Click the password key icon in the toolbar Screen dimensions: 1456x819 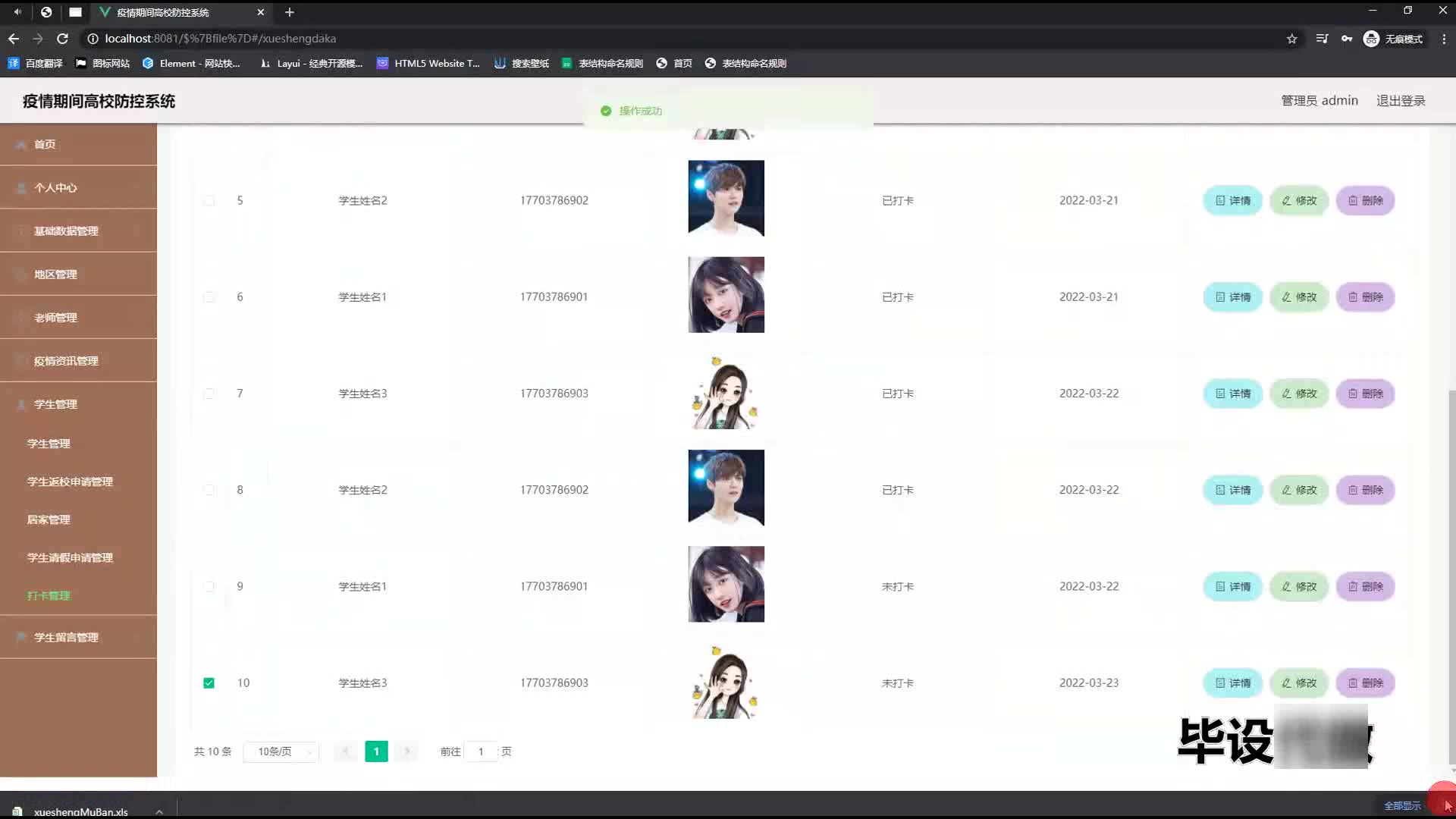click(x=1347, y=39)
